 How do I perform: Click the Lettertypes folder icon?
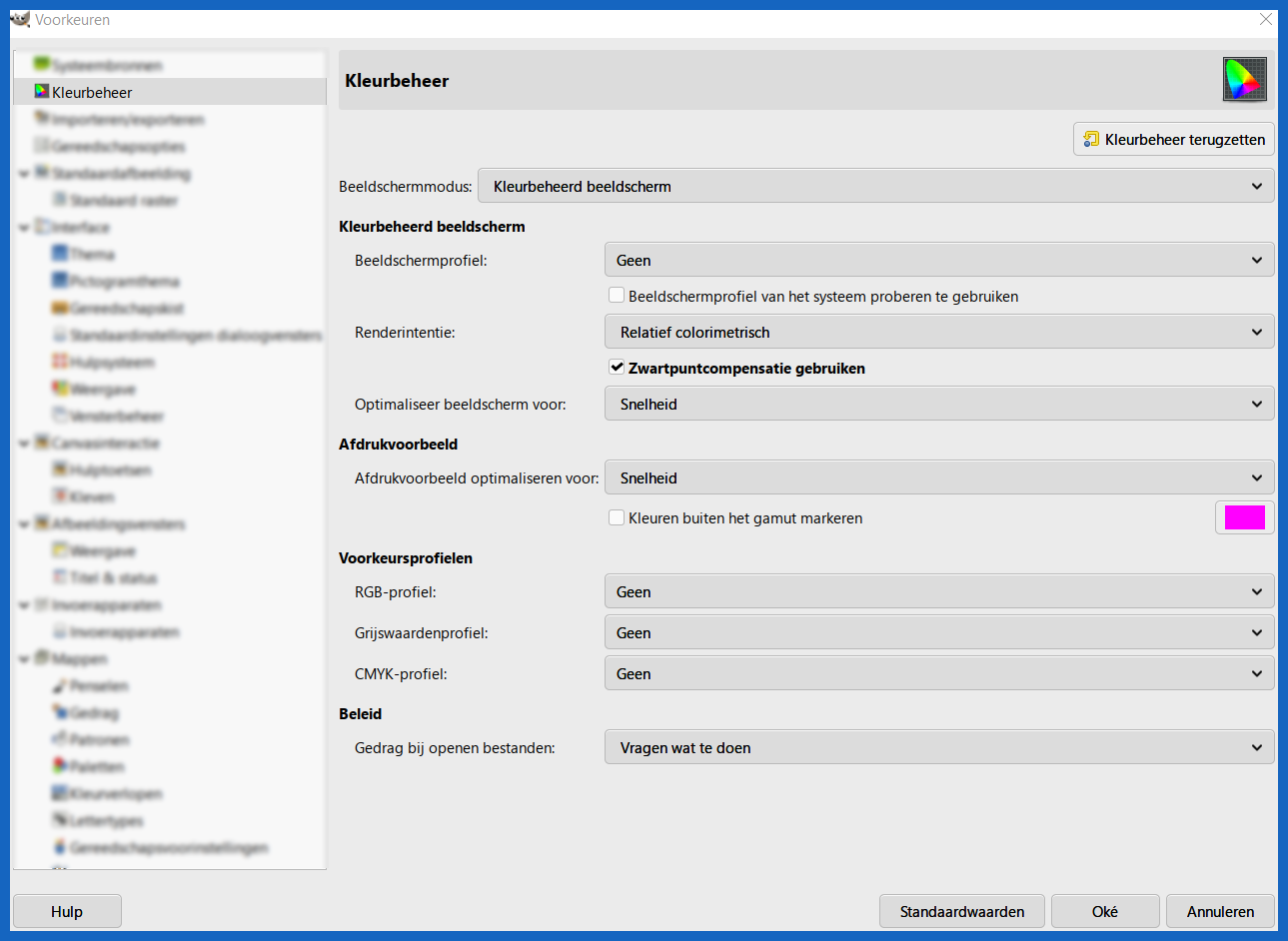[x=60, y=819]
